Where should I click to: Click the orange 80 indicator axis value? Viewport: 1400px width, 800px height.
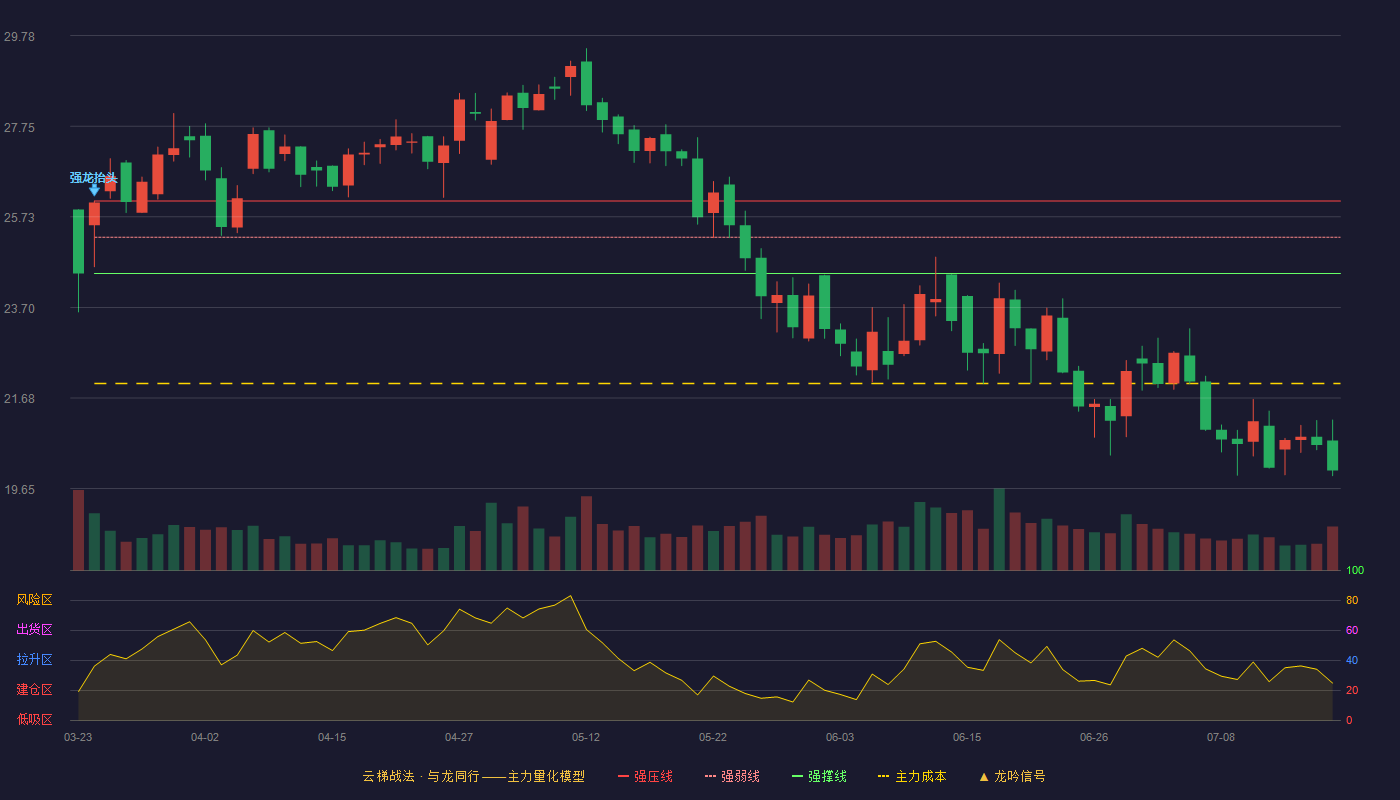point(1352,601)
